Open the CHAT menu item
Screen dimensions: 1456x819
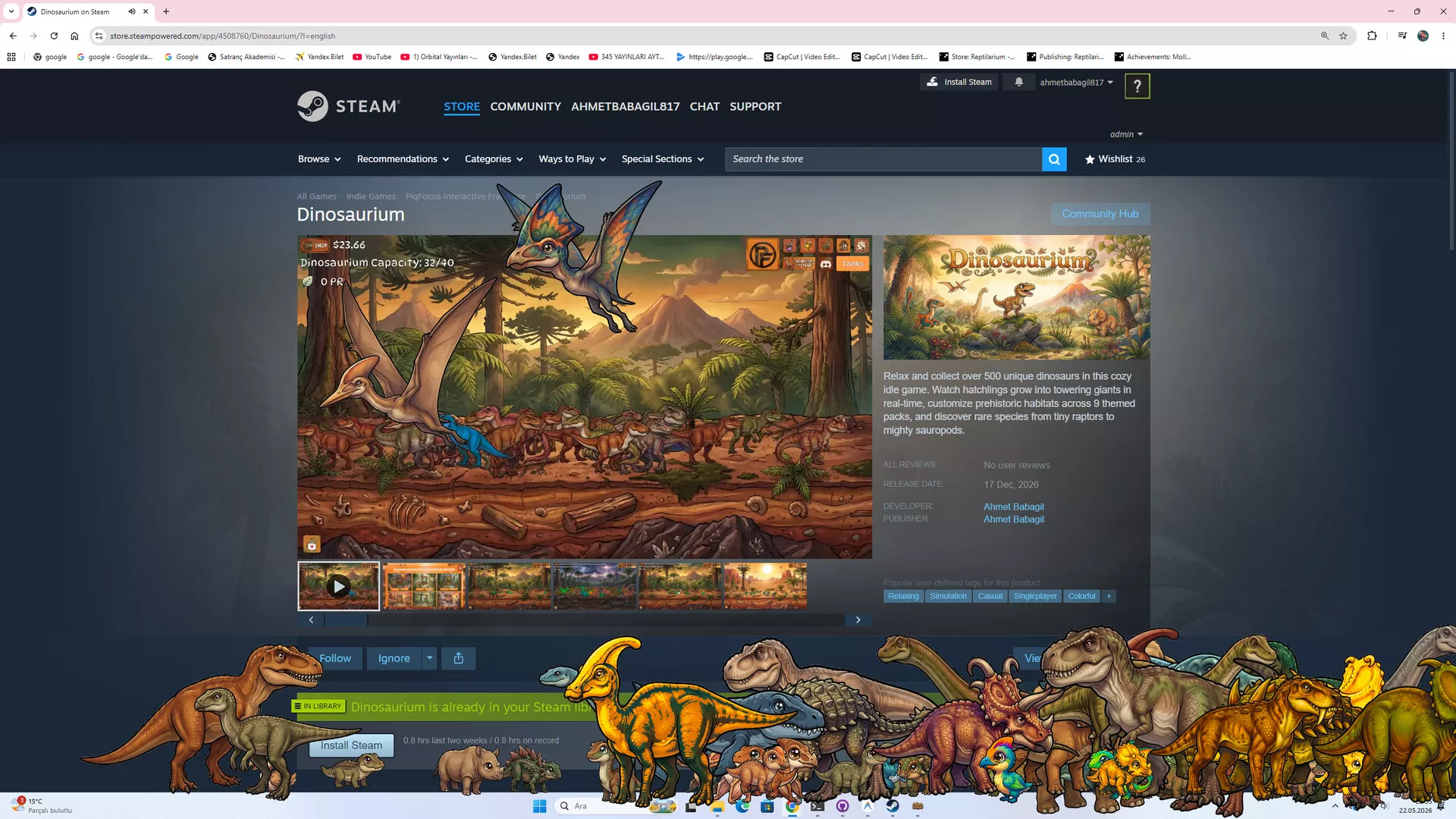tap(704, 106)
